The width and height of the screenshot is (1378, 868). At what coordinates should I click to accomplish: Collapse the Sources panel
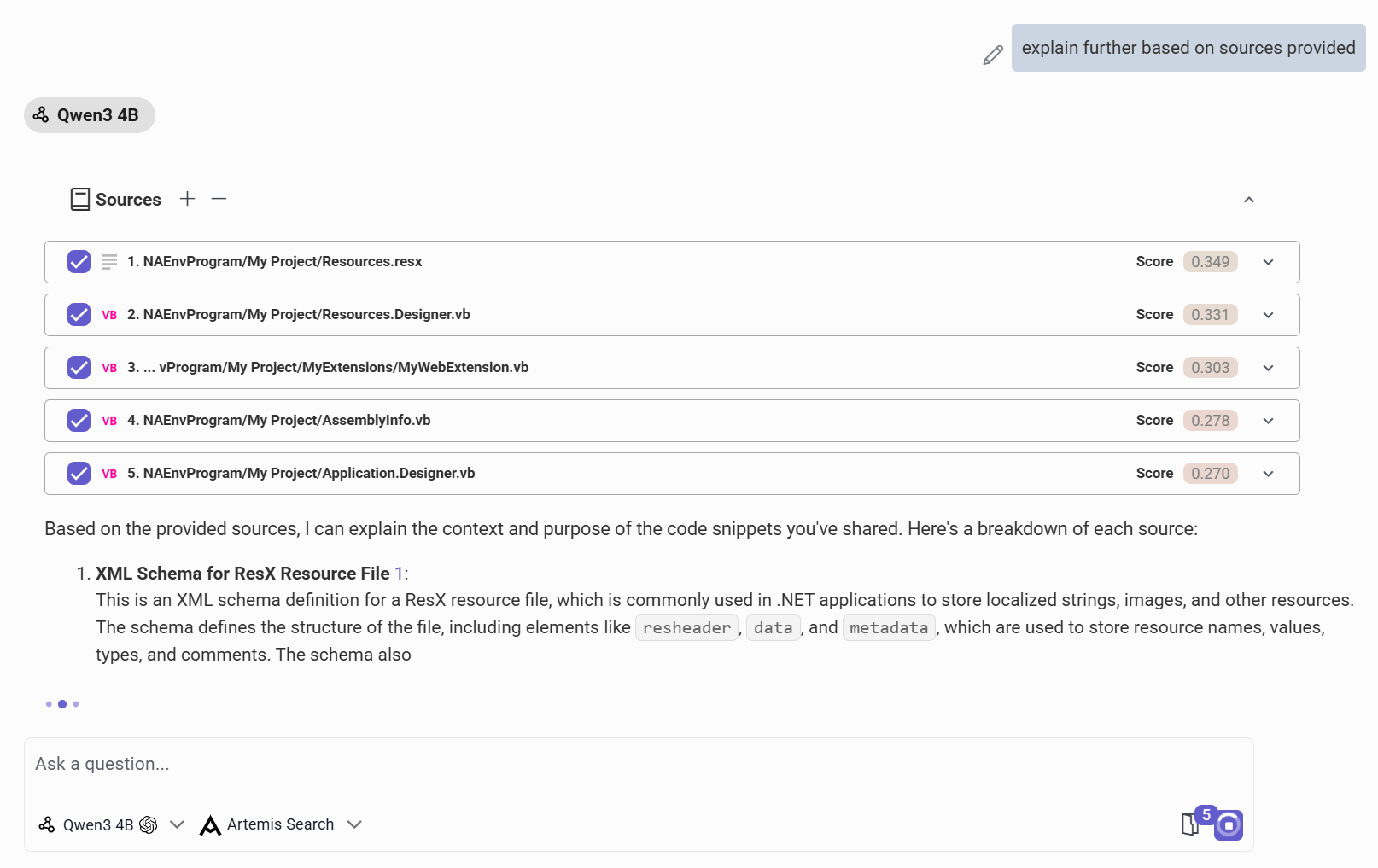(x=1249, y=199)
